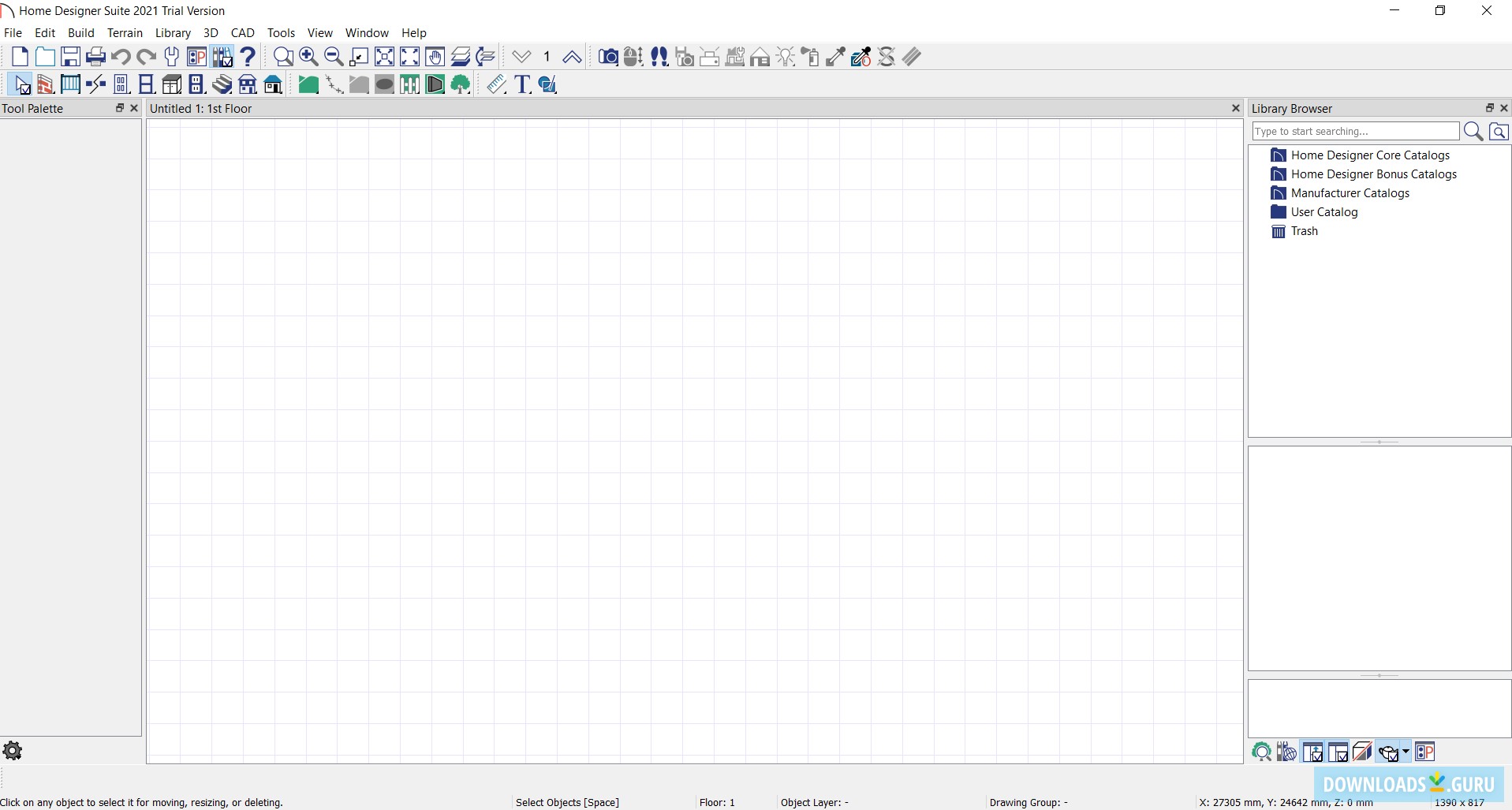This screenshot has height=810, width=1512.
Task: Start a Walkthrough with the footprints tool
Action: click(x=659, y=56)
